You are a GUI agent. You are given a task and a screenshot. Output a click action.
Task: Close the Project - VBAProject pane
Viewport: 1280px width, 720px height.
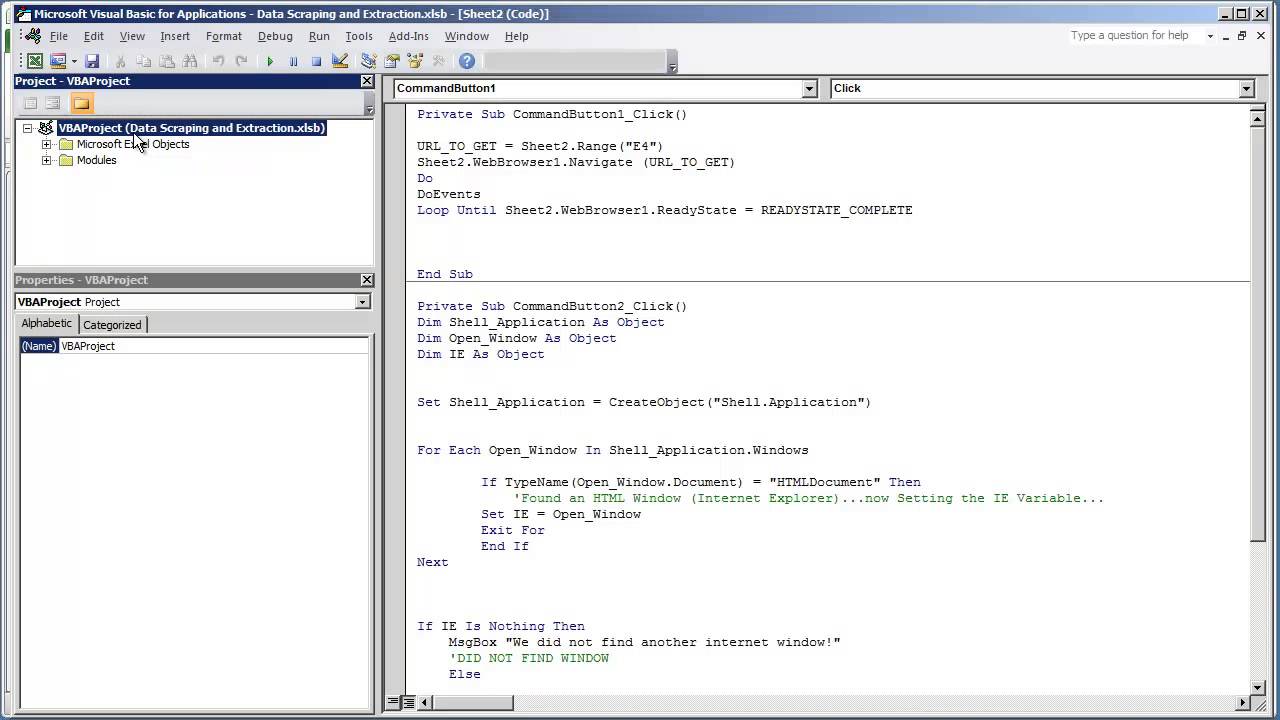(x=366, y=81)
